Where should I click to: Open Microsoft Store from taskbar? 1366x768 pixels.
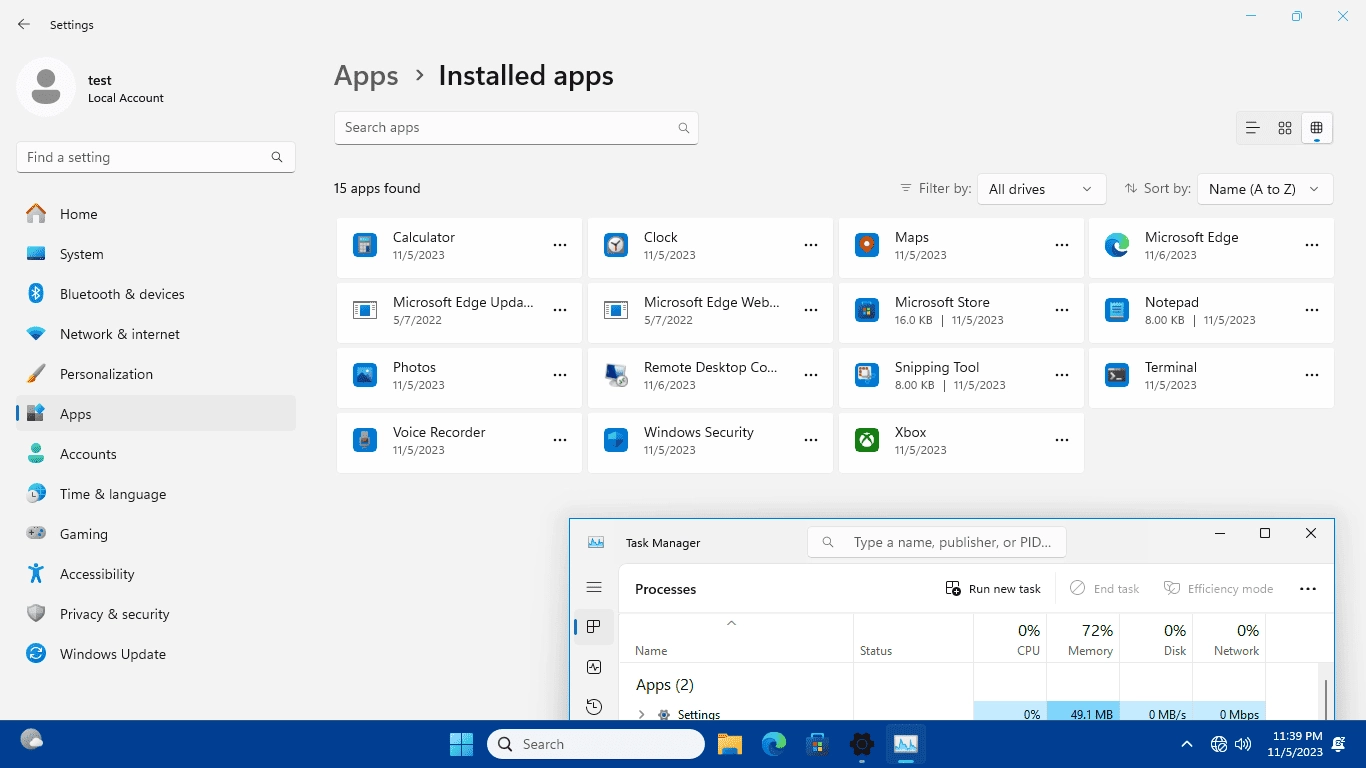tap(818, 744)
